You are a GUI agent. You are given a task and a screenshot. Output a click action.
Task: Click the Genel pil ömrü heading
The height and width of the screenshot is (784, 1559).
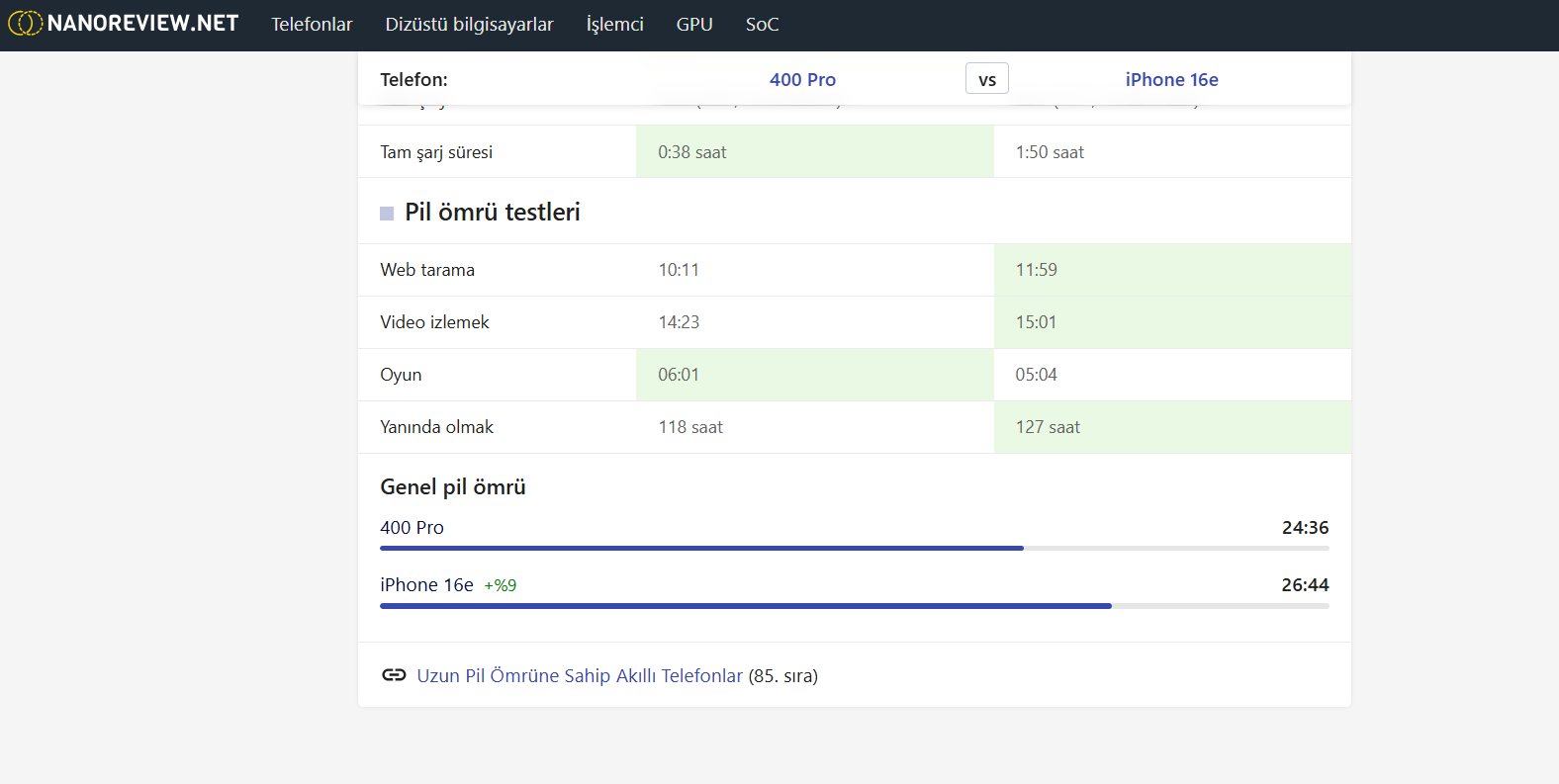click(453, 487)
